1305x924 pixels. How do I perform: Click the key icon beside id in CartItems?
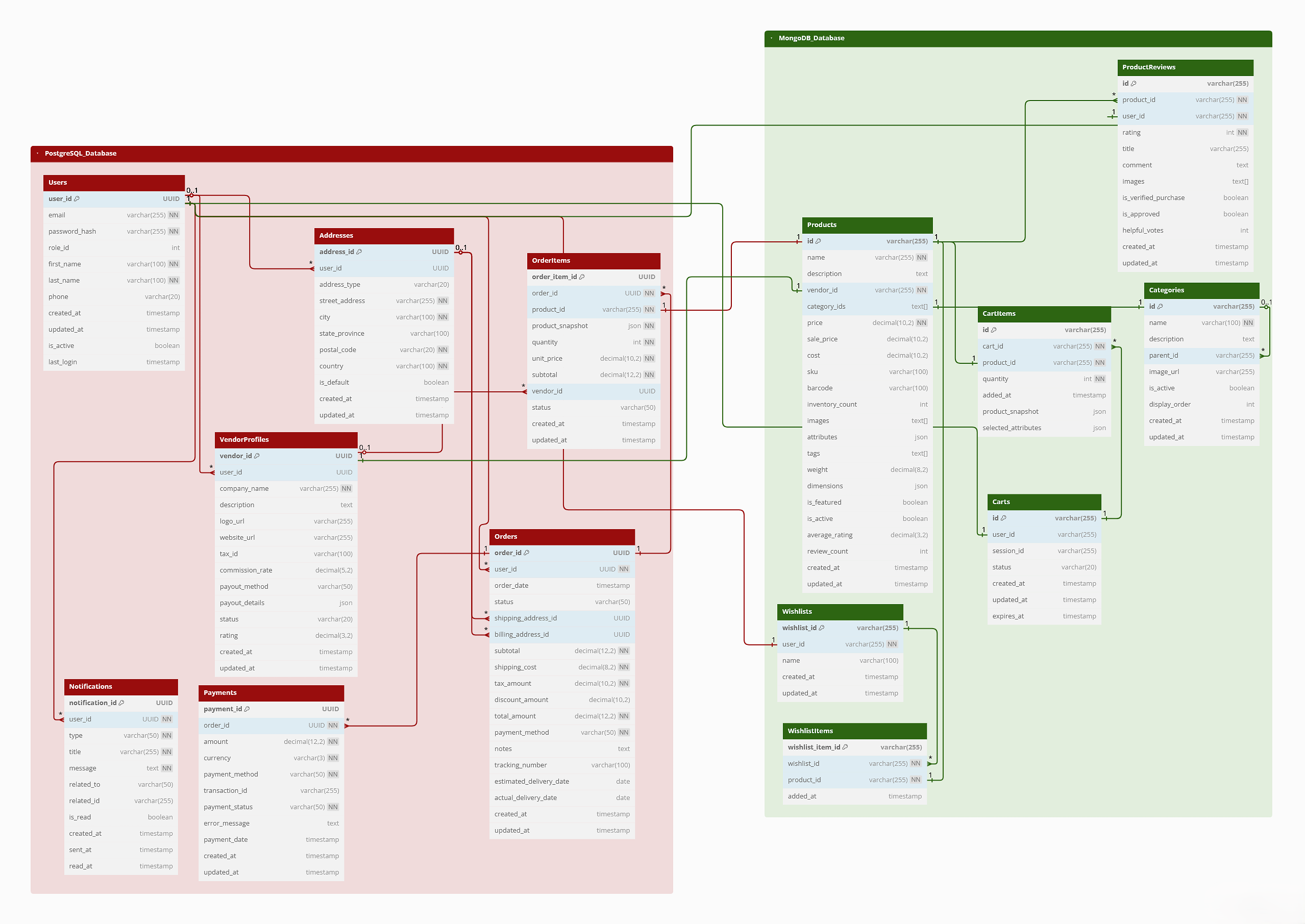pos(994,330)
